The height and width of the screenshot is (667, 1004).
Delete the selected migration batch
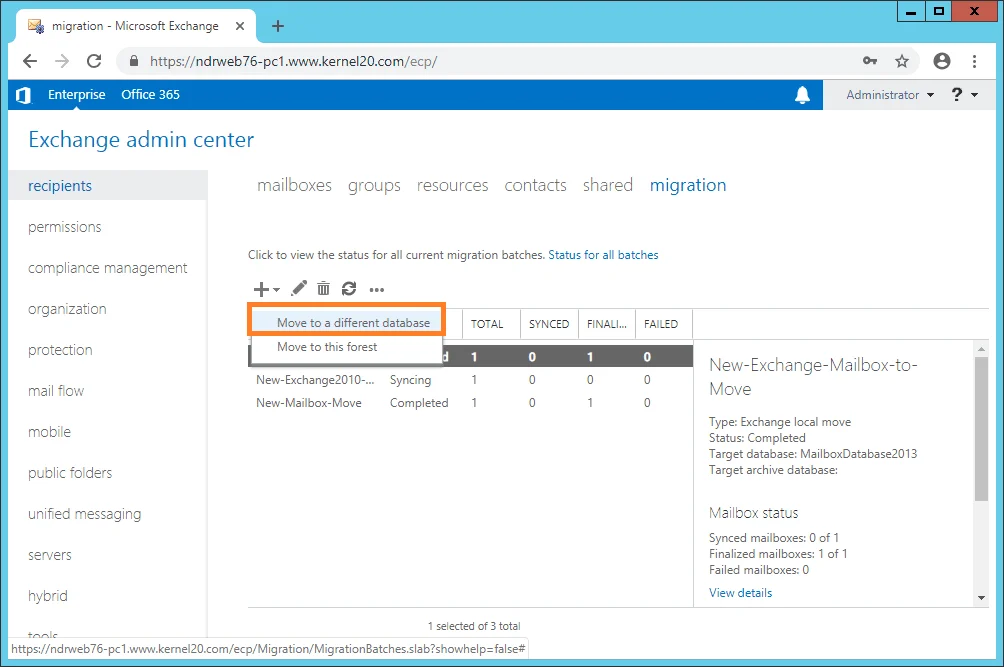point(323,289)
